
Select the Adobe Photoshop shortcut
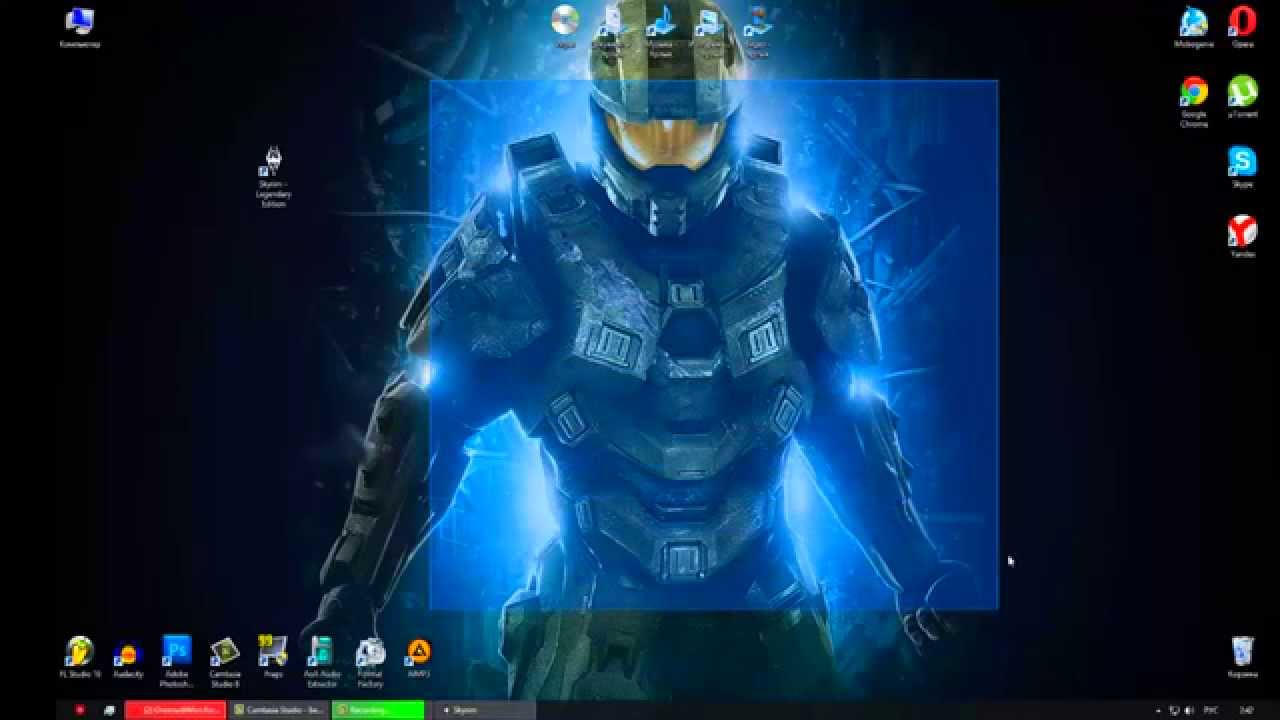tap(177, 661)
